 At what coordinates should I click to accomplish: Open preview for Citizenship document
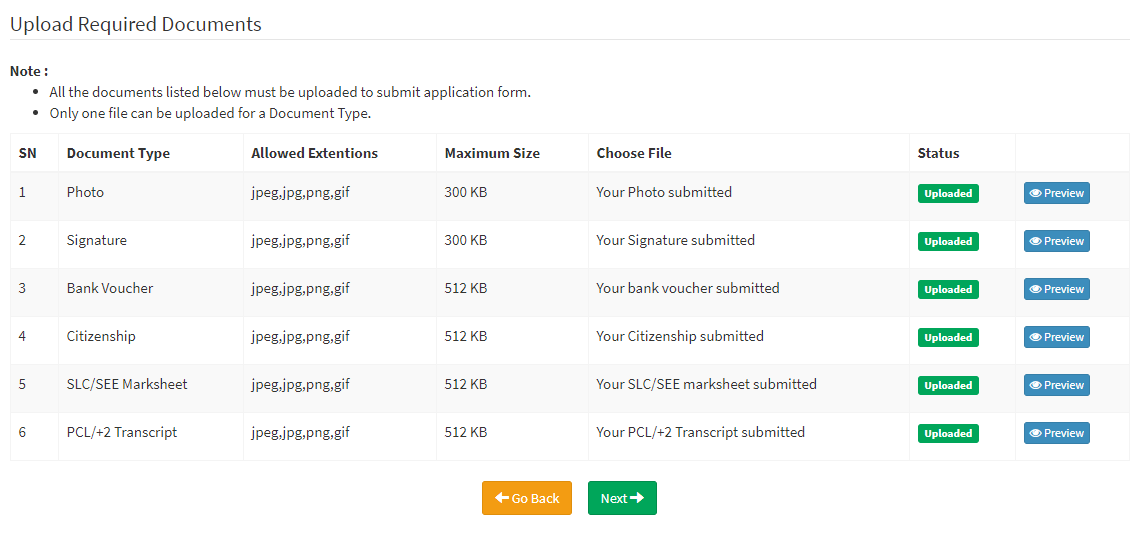tap(1057, 336)
